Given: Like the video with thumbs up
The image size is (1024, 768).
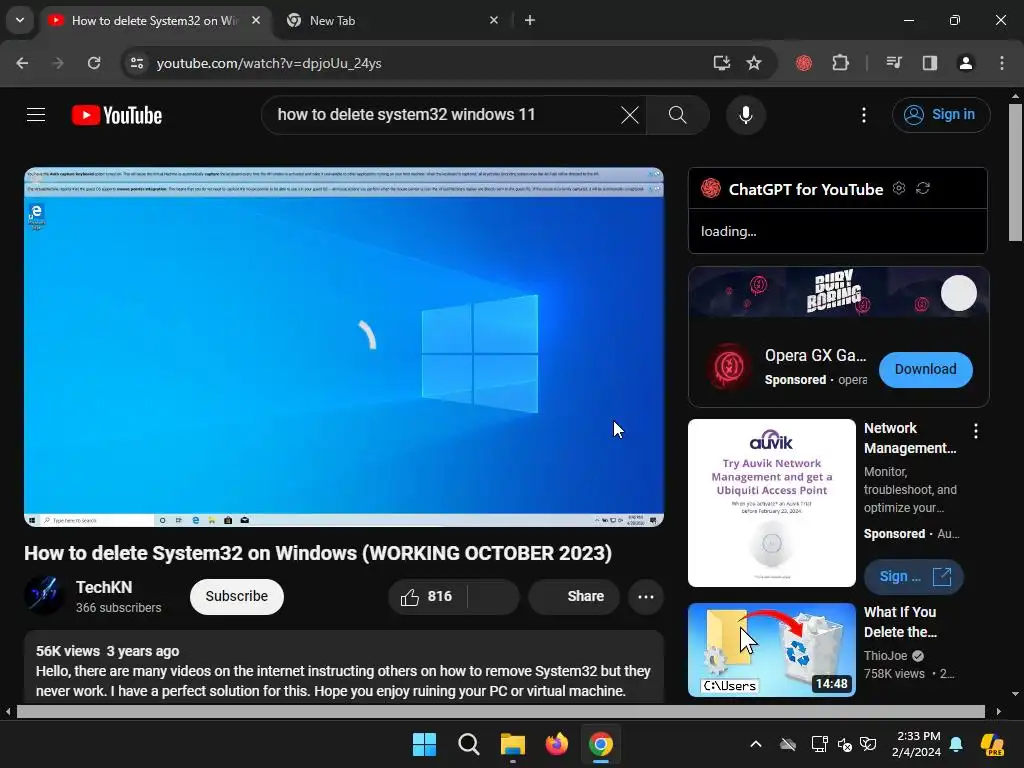Looking at the screenshot, I should (x=428, y=596).
